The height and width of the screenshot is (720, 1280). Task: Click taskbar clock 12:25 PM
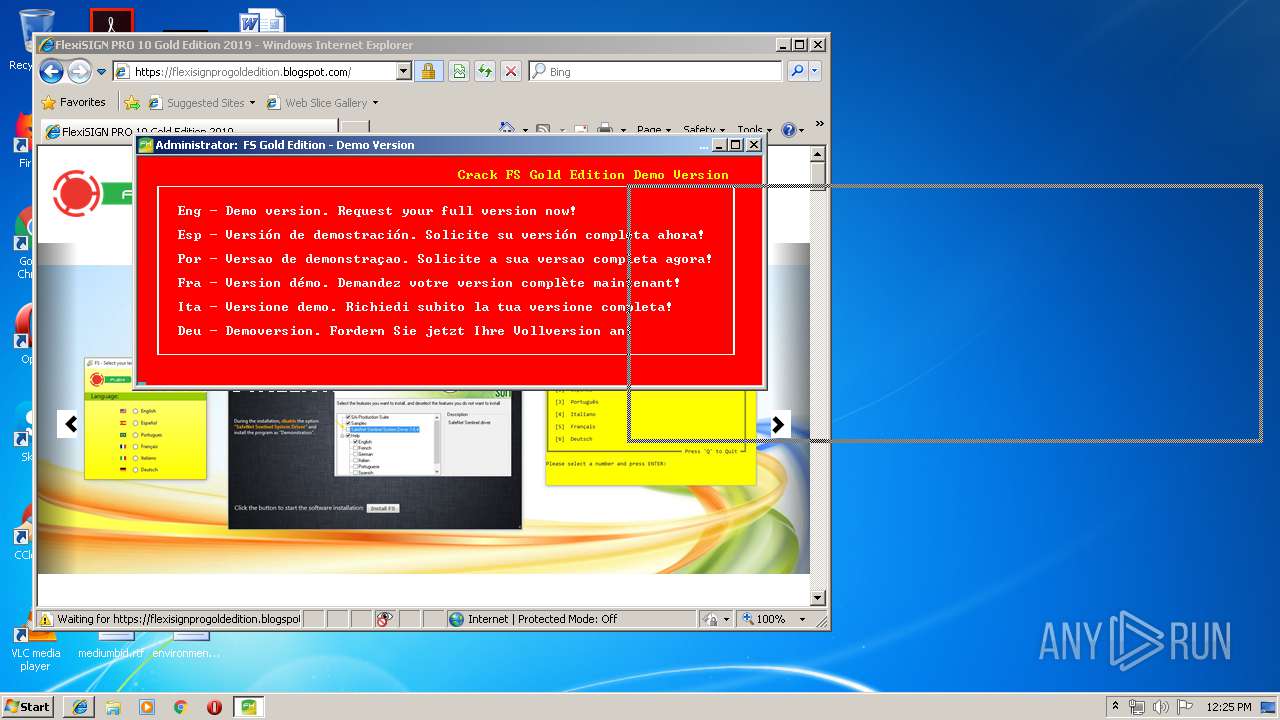[x=1229, y=707]
